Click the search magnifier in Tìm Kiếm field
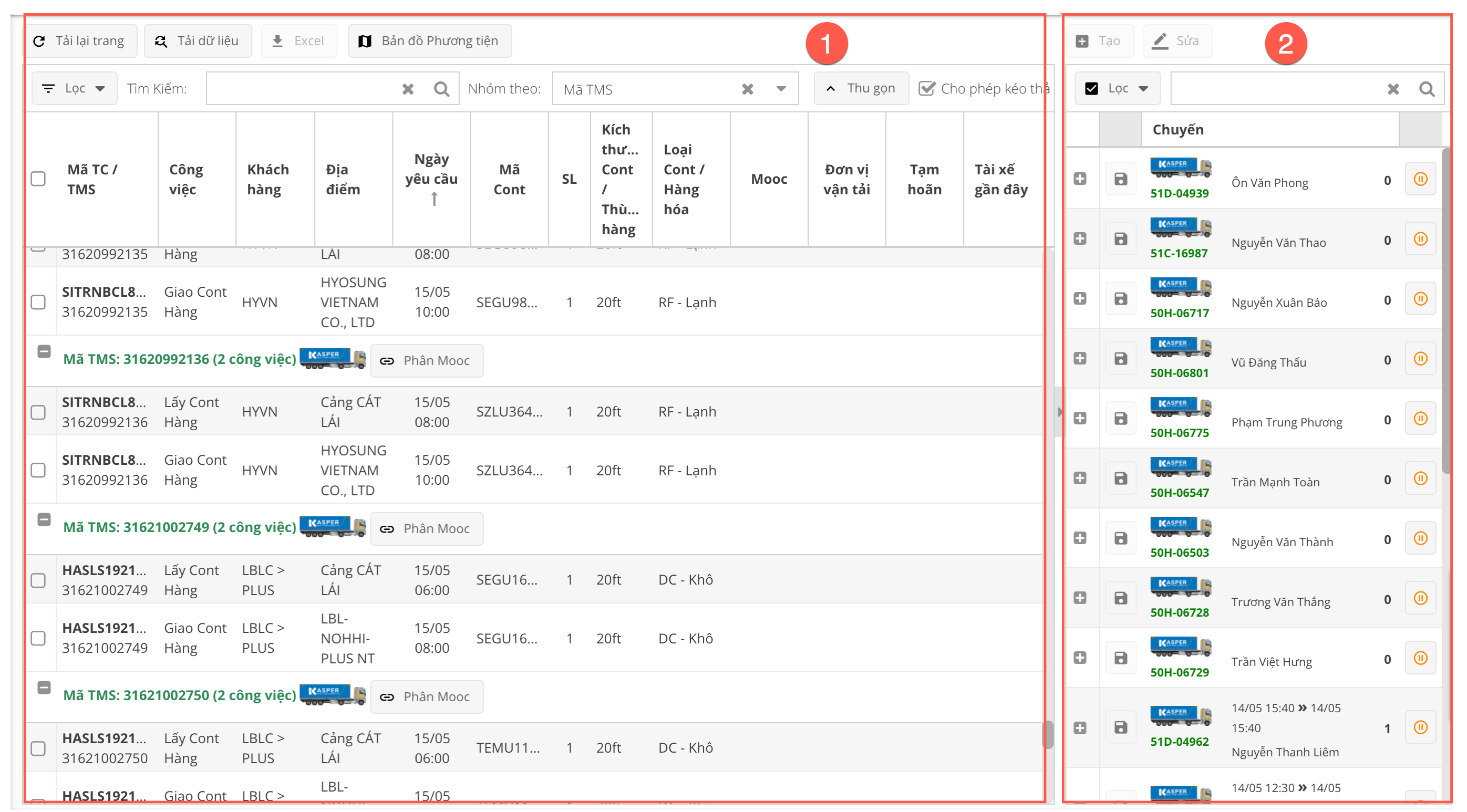Viewport: 1467px width, 812px height. [x=441, y=89]
